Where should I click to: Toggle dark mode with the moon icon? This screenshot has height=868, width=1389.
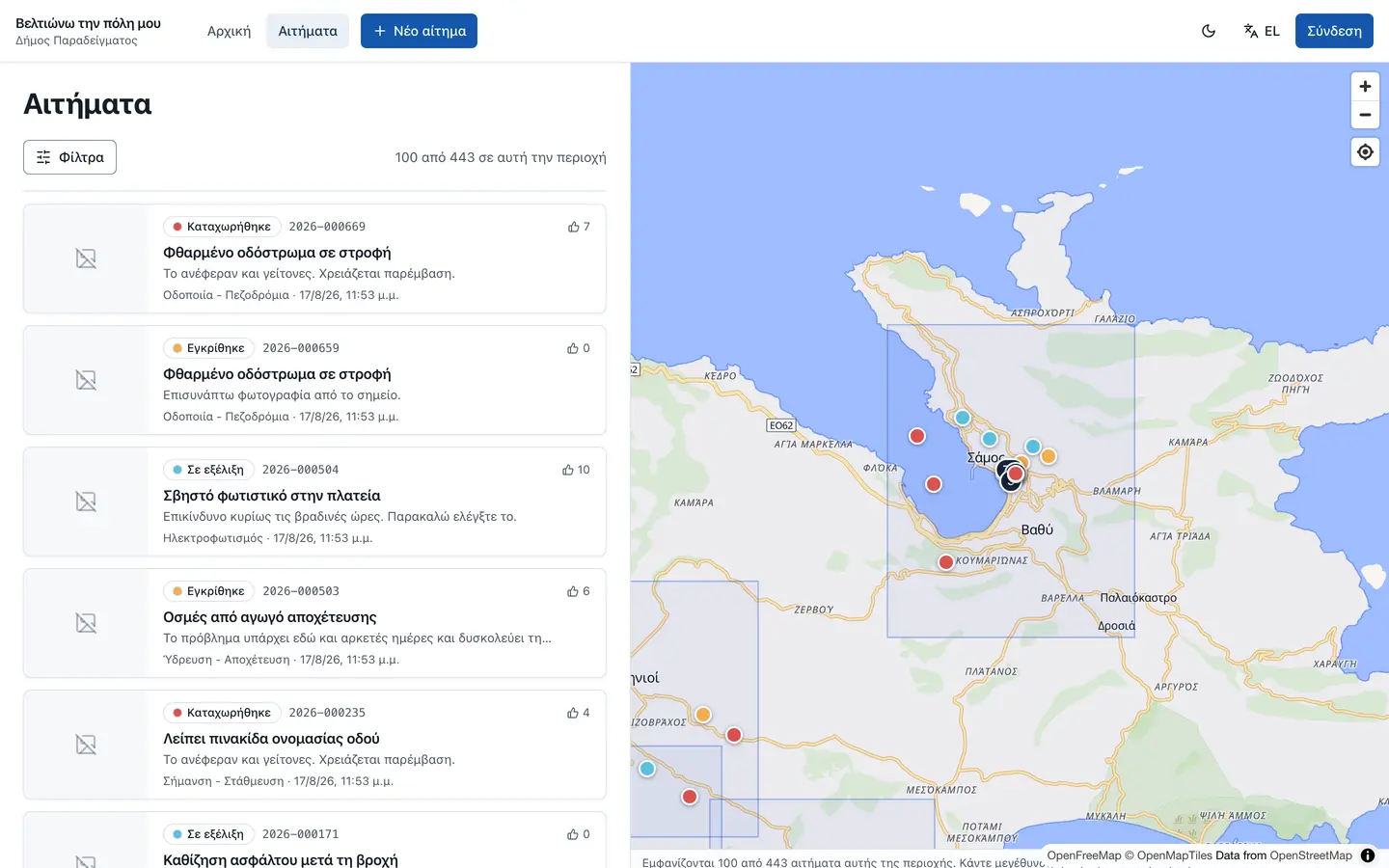1209,31
